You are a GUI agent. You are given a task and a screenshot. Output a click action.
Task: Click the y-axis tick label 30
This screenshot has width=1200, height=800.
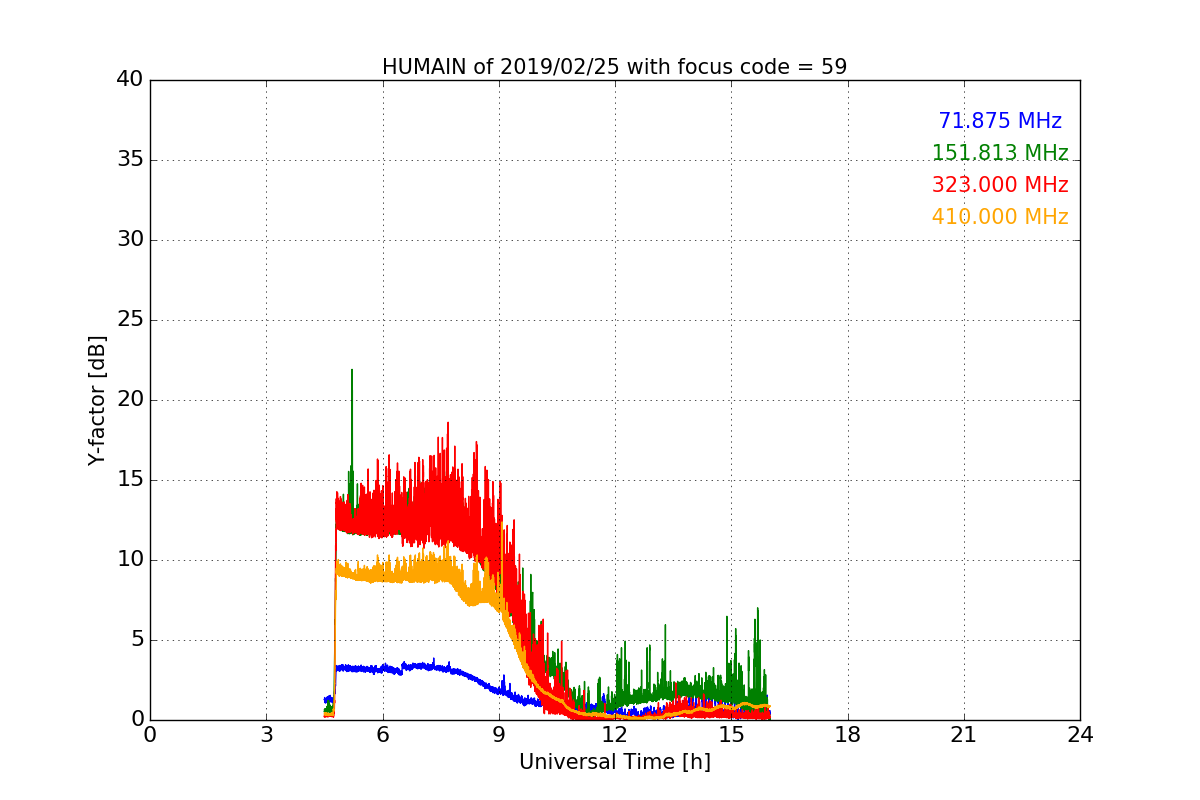pyautogui.click(x=129, y=240)
